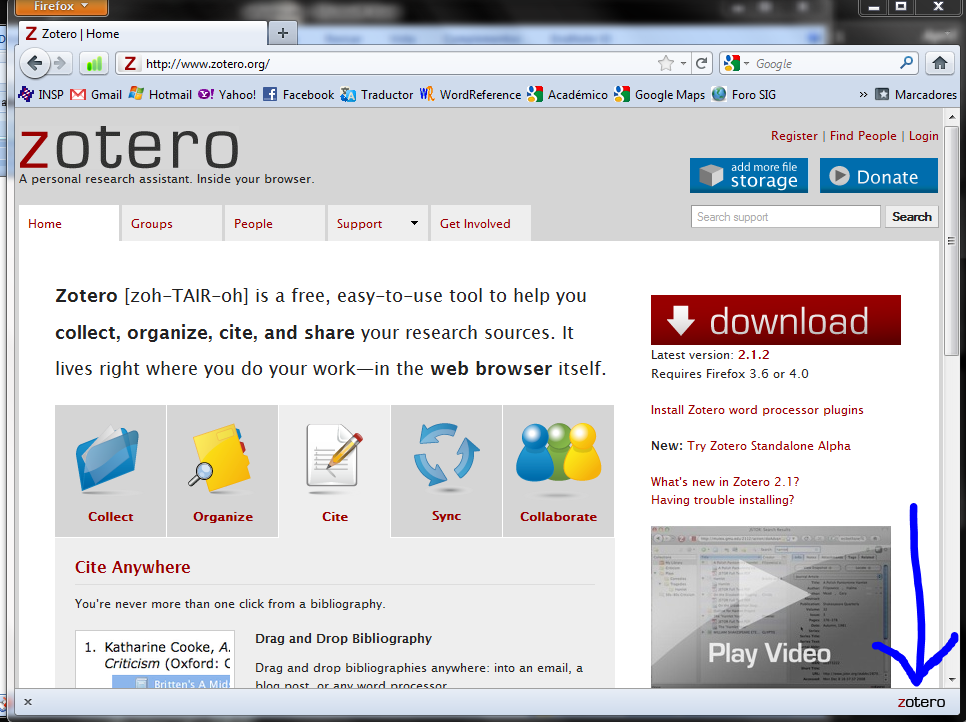
Task: Click the Zotero site icon in address bar
Action: coord(130,63)
